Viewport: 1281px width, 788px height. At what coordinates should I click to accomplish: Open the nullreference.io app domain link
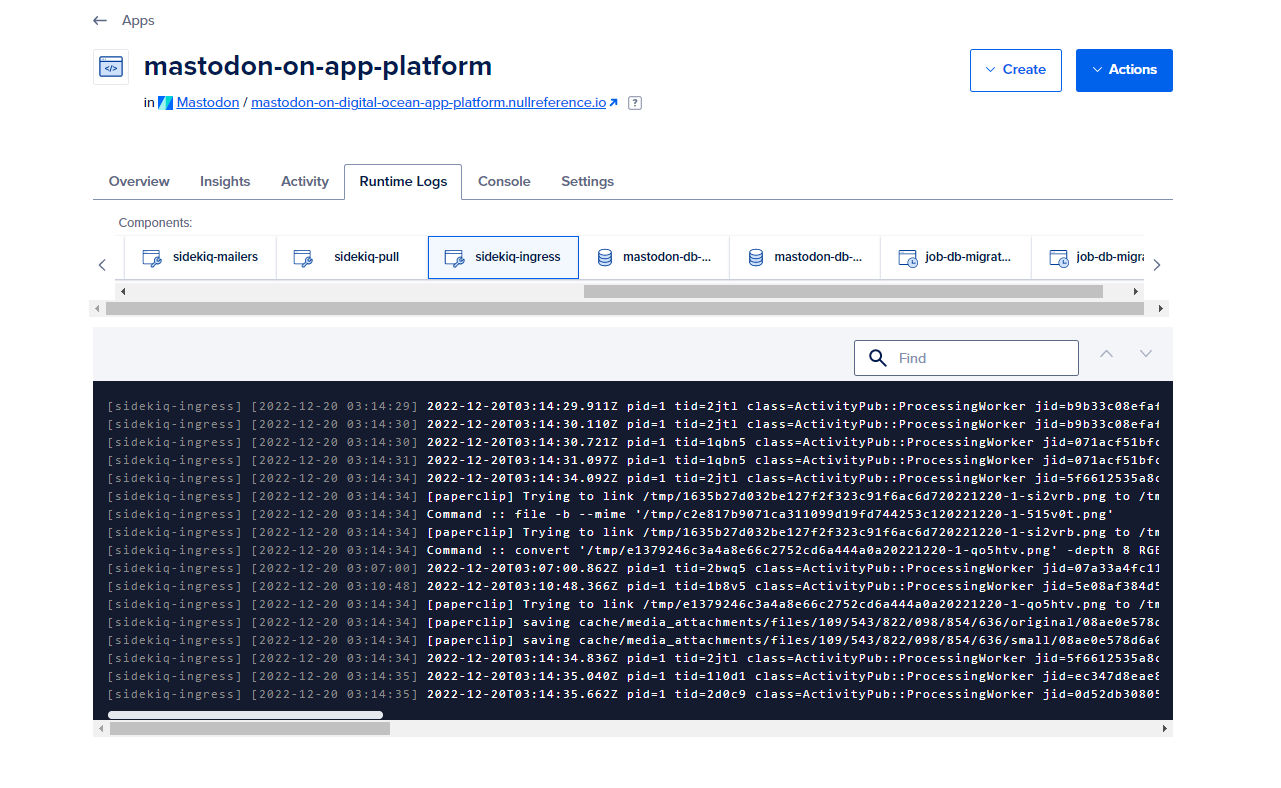coord(428,102)
